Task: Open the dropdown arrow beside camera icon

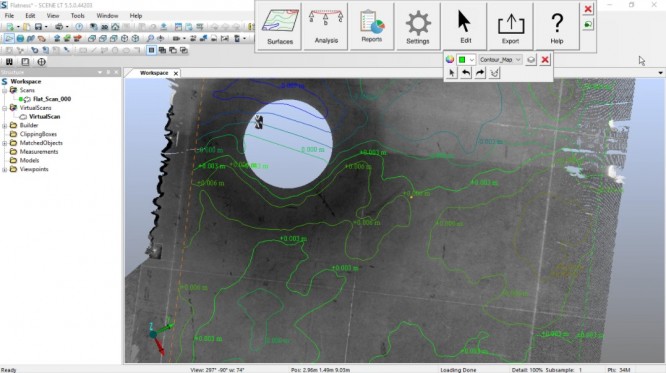Action: tap(184, 39)
